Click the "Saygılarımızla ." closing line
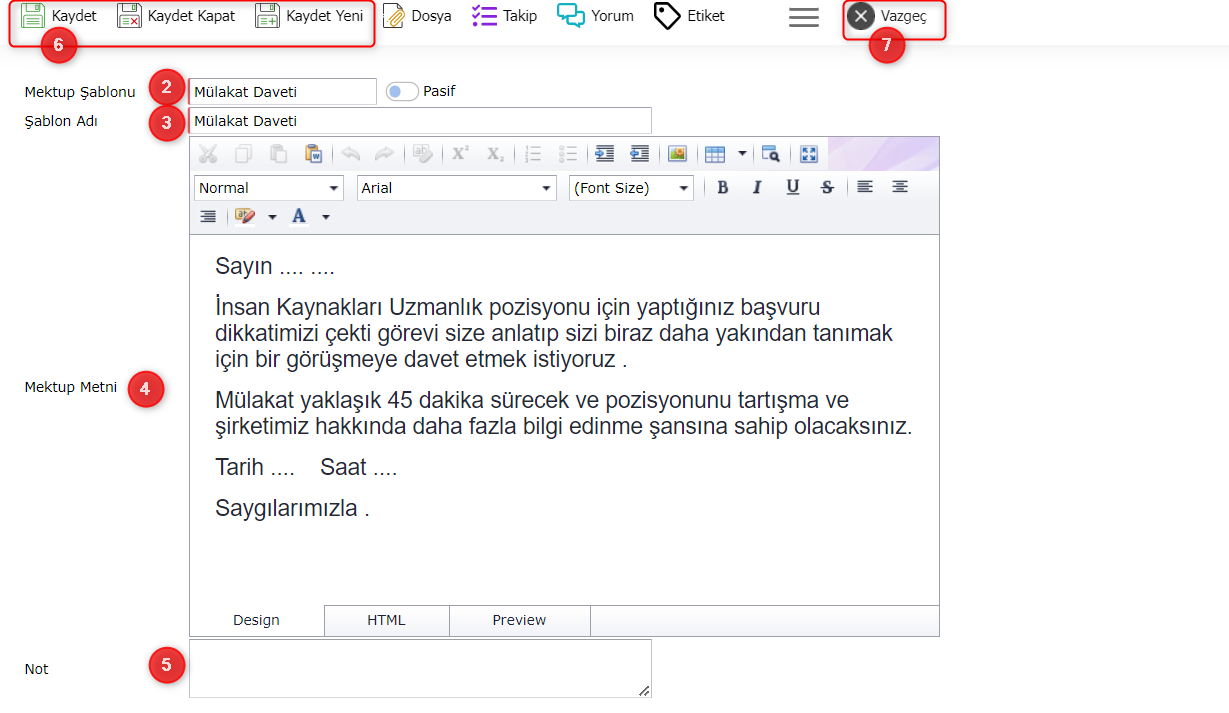1229x713 pixels. click(x=293, y=508)
